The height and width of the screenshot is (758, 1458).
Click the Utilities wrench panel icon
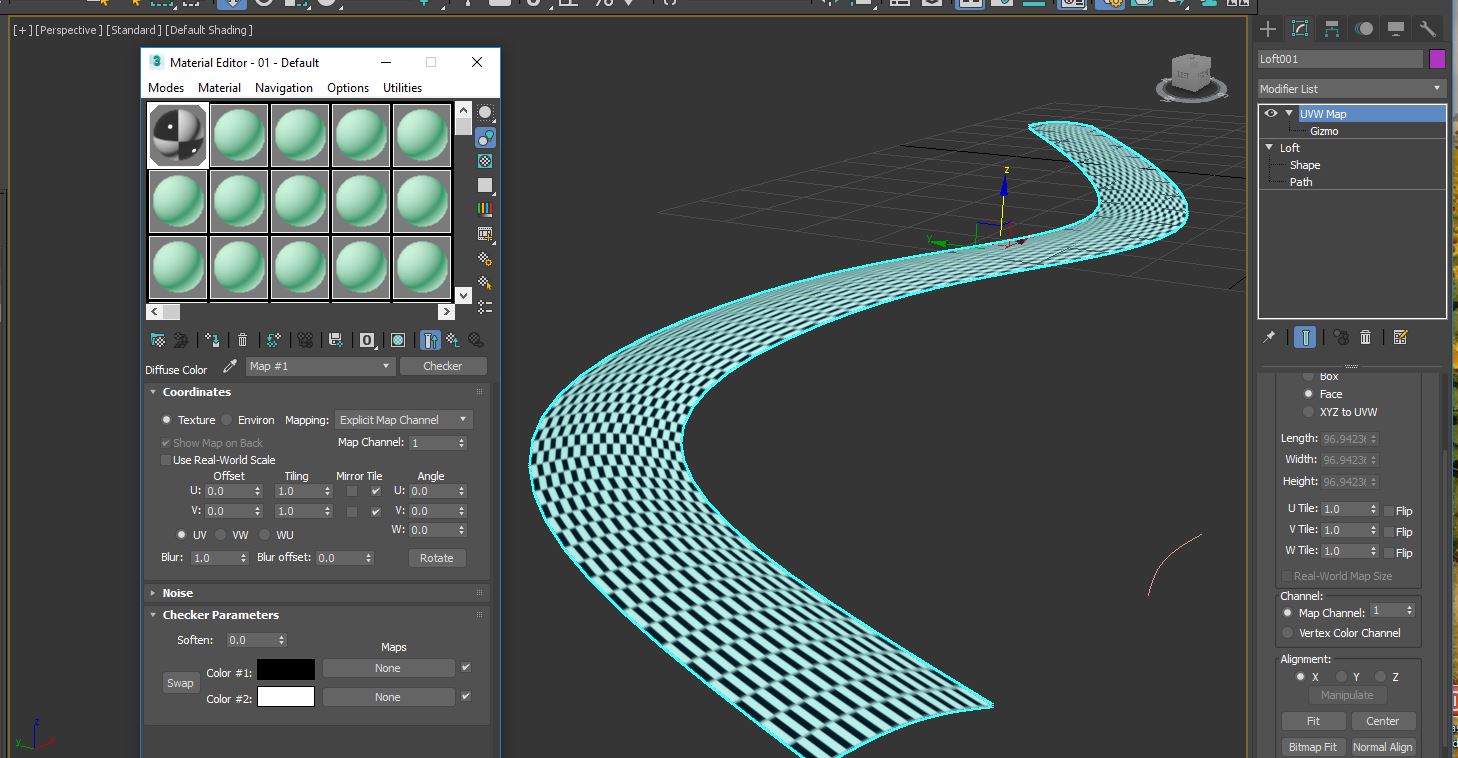pos(1427,29)
